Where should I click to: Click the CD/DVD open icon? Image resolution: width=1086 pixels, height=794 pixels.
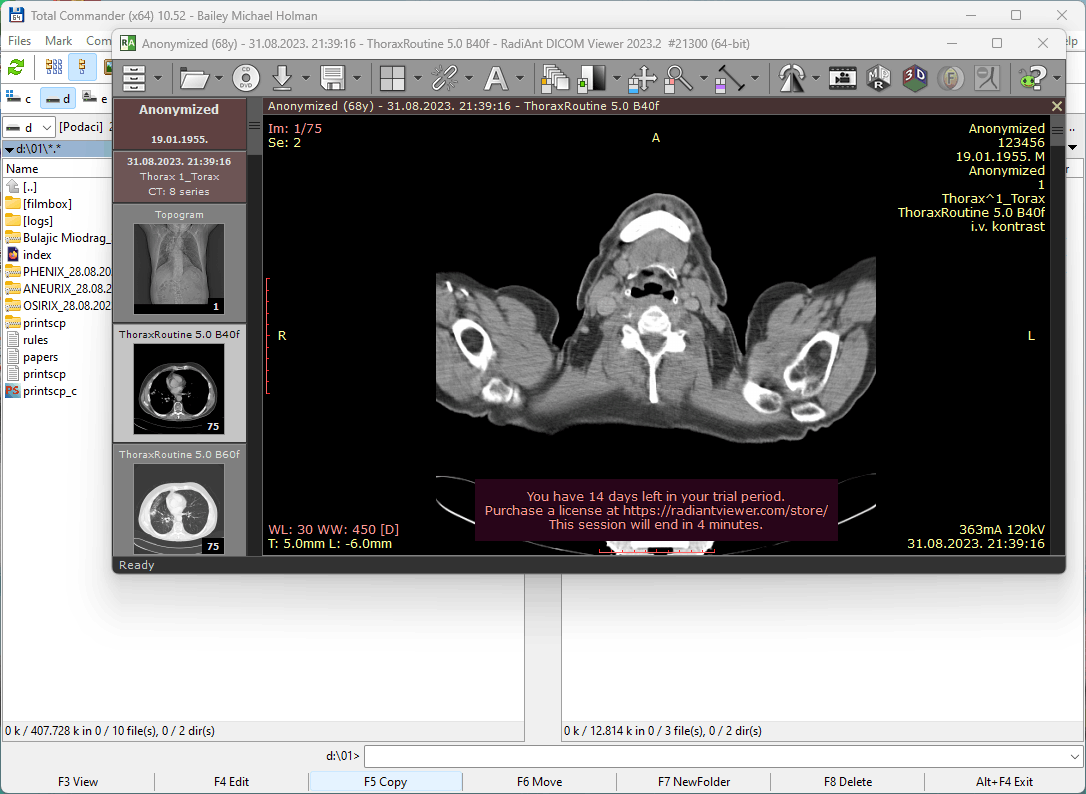(246, 77)
